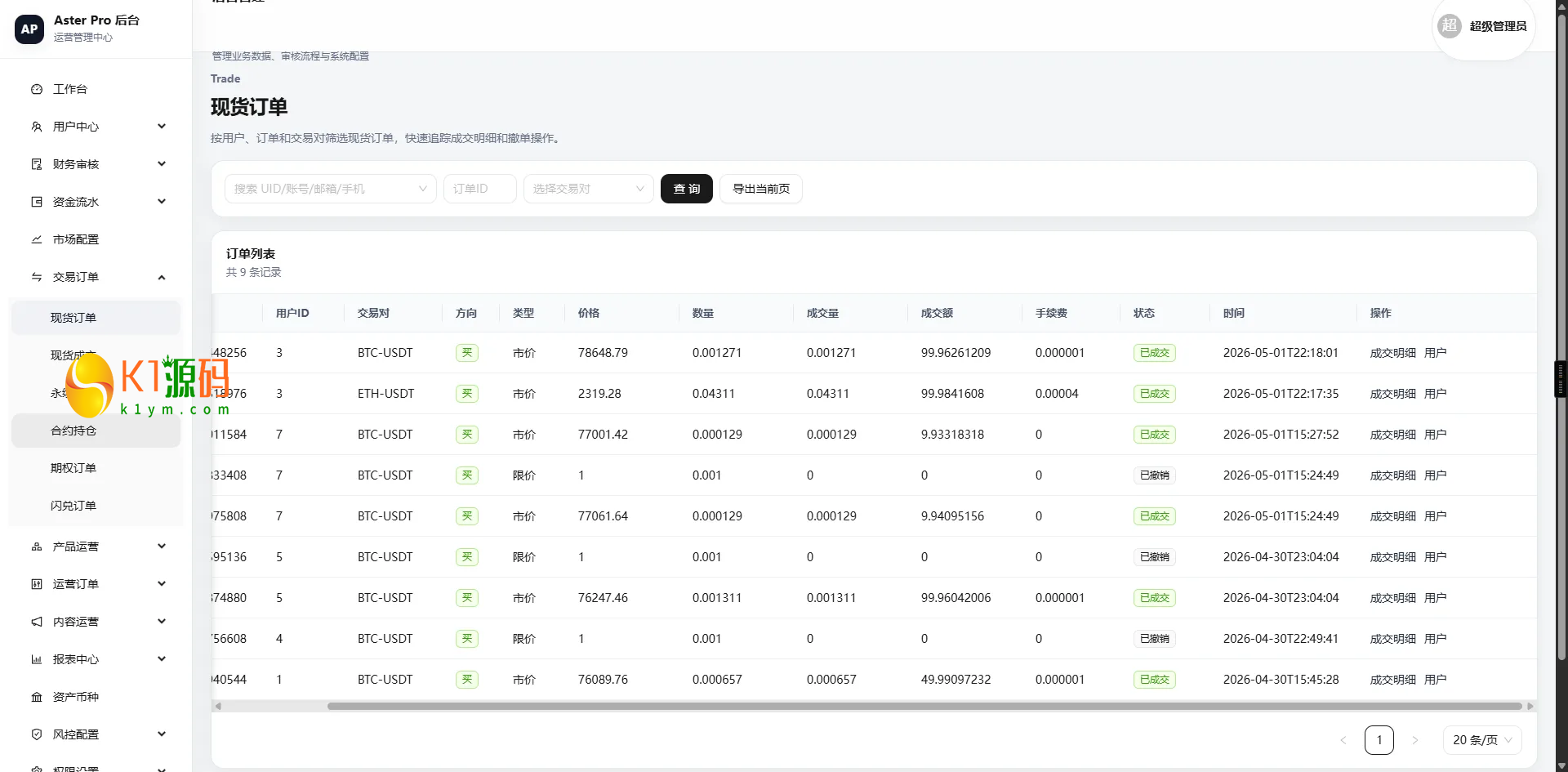Click price value 77061.64
This screenshot has width=1568, height=772.
[x=603, y=516]
